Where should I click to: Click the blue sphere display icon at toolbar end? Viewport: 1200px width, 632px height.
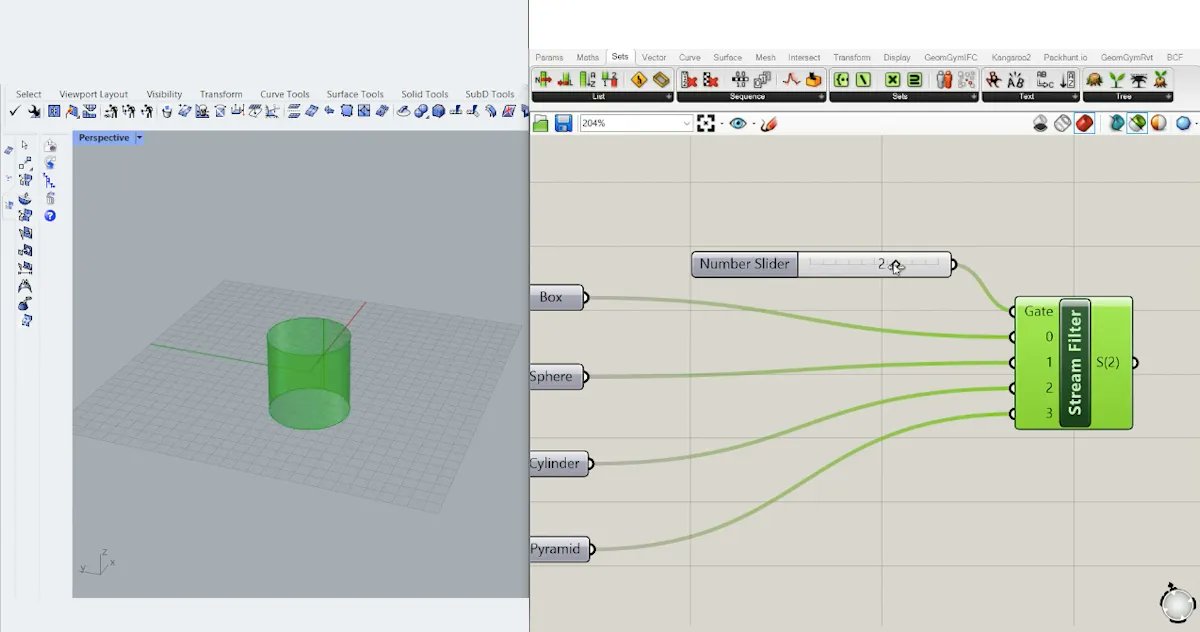coord(1183,123)
